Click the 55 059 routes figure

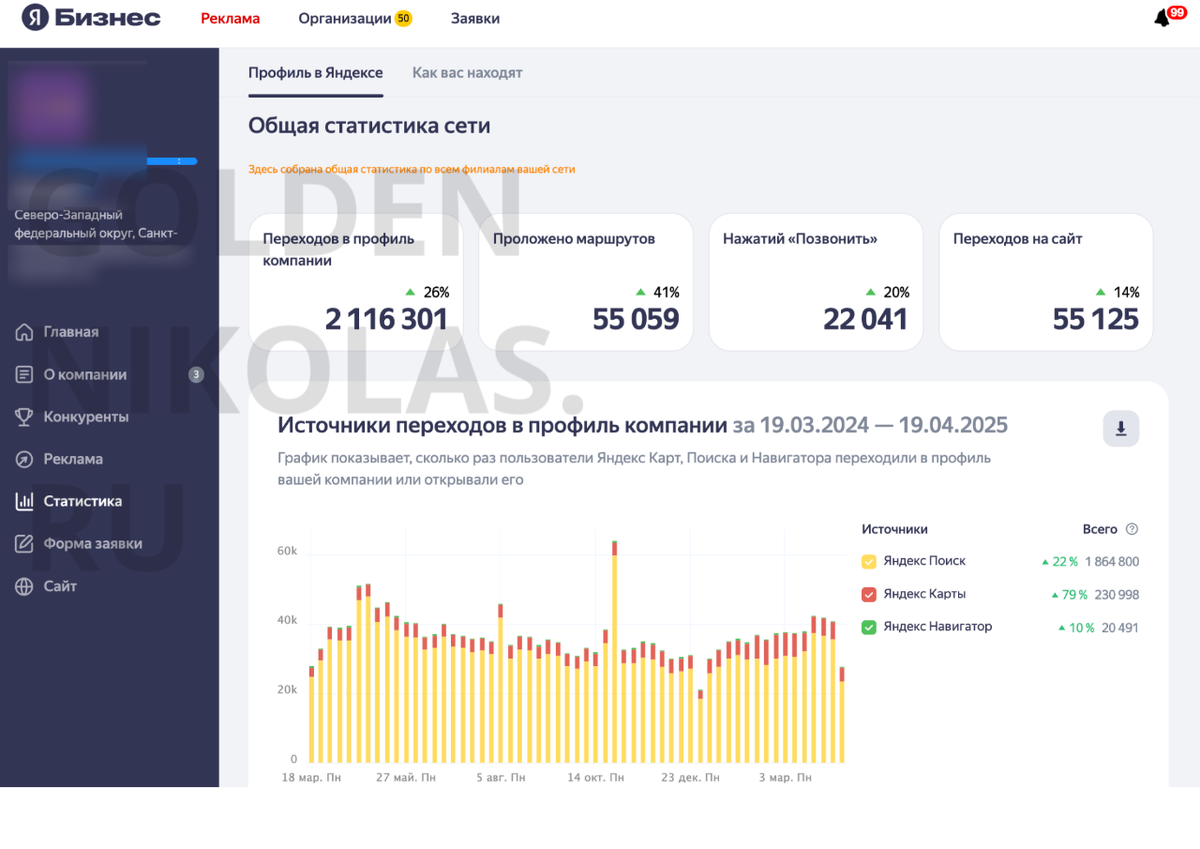click(x=636, y=319)
